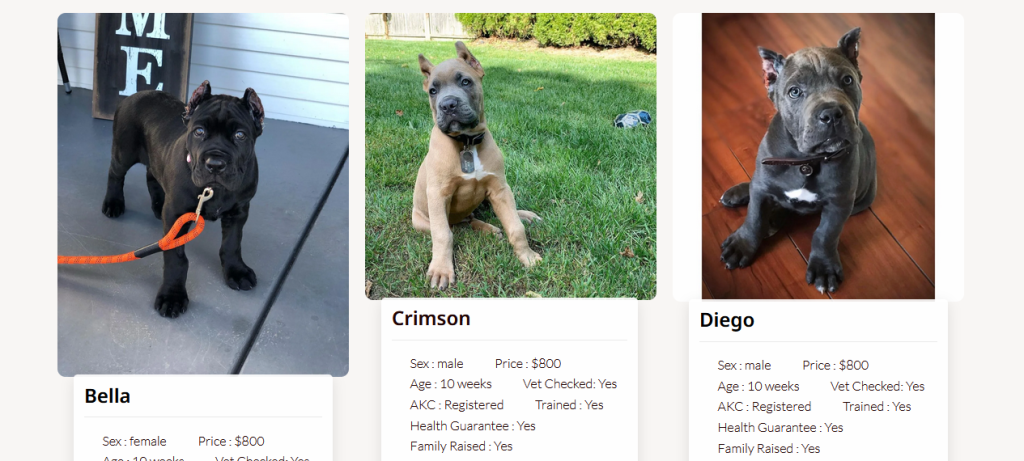Viewport: 1024px width, 461px height.
Task: Click Crimson's "AKC : Registered" detail
Action: [x=457, y=405]
